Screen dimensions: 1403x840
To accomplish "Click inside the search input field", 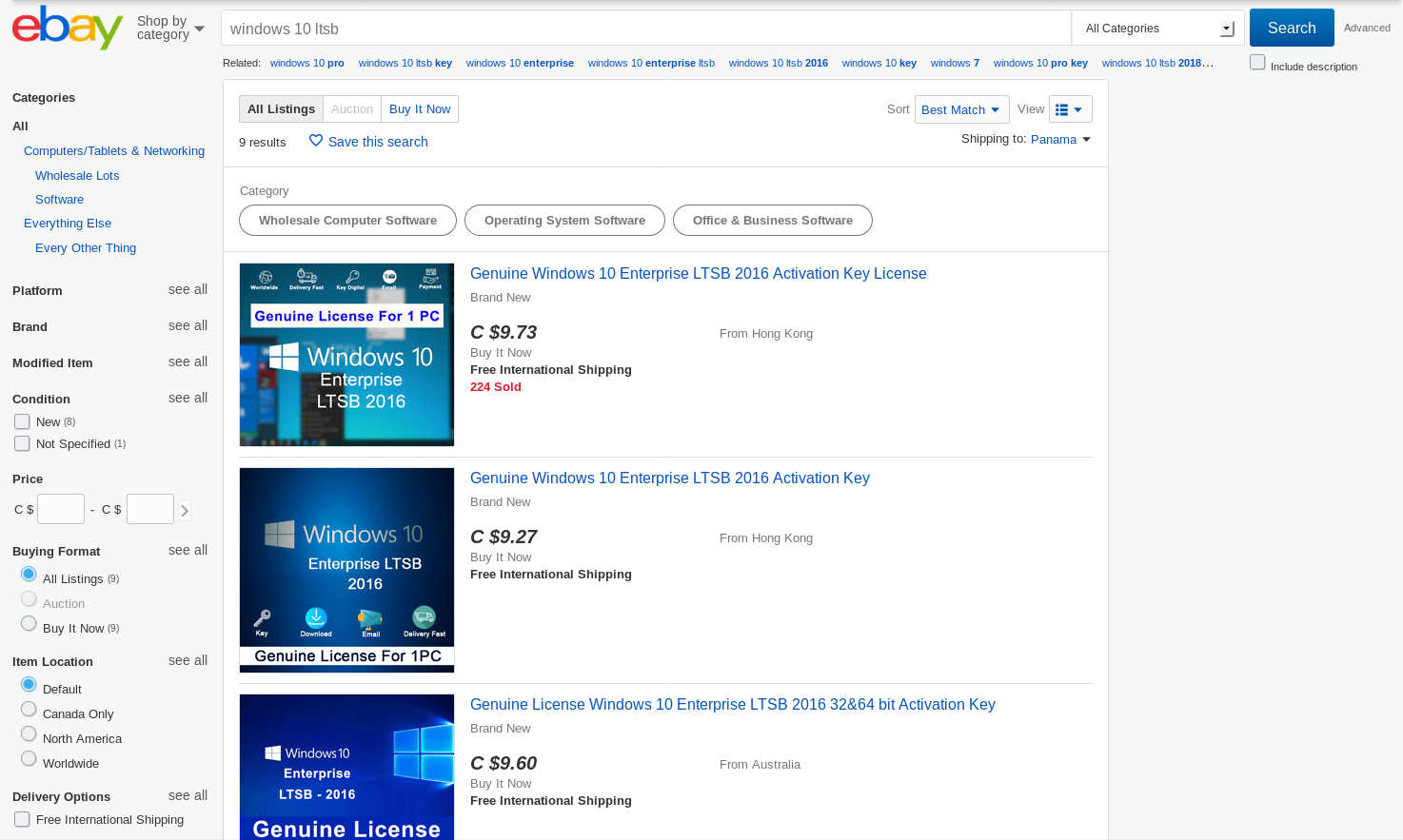I will pyautogui.click(x=571, y=28).
